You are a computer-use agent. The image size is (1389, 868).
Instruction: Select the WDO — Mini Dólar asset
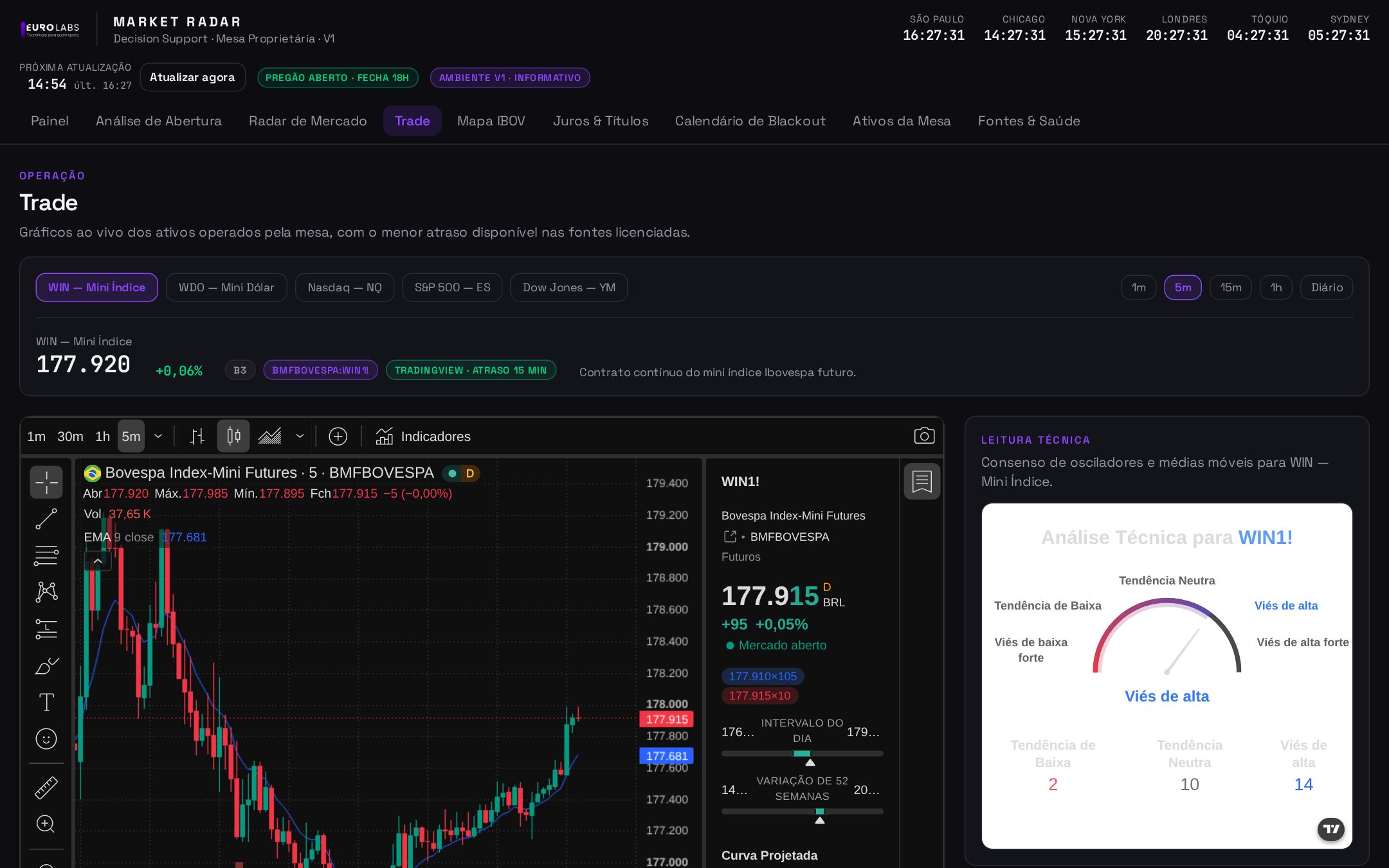pos(226,287)
